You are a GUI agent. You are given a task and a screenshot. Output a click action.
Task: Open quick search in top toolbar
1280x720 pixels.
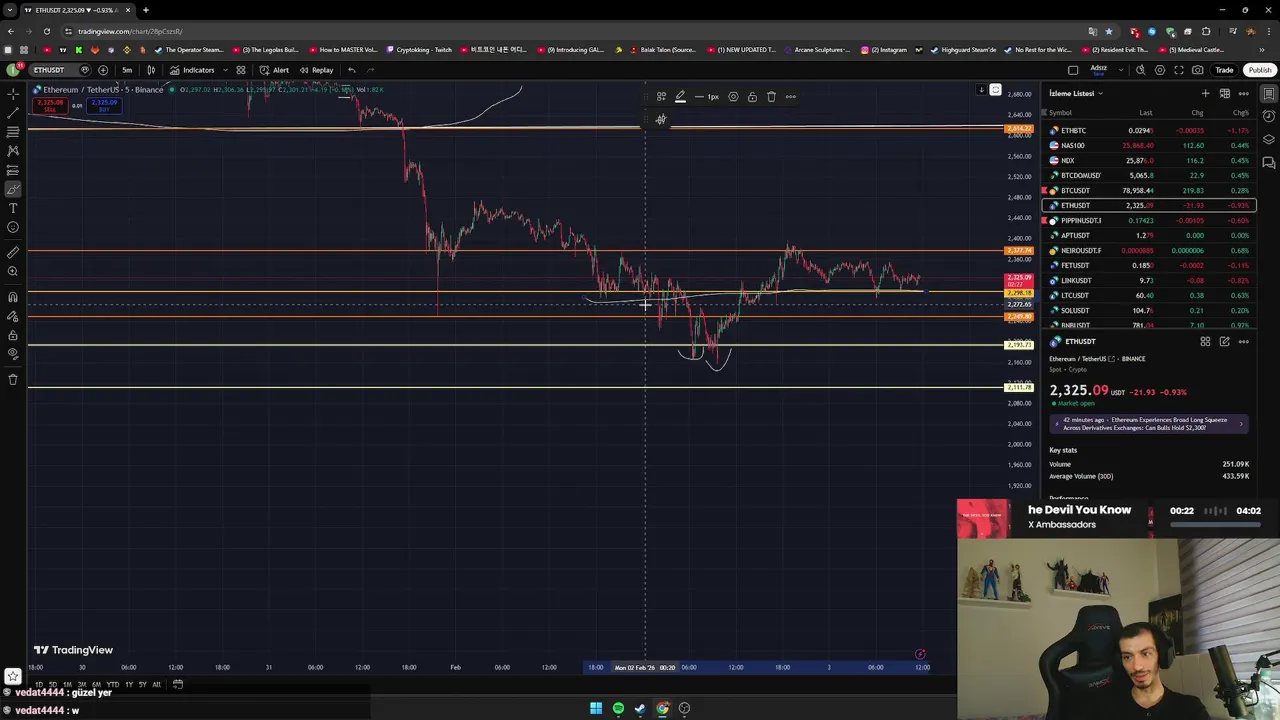[1141, 70]
